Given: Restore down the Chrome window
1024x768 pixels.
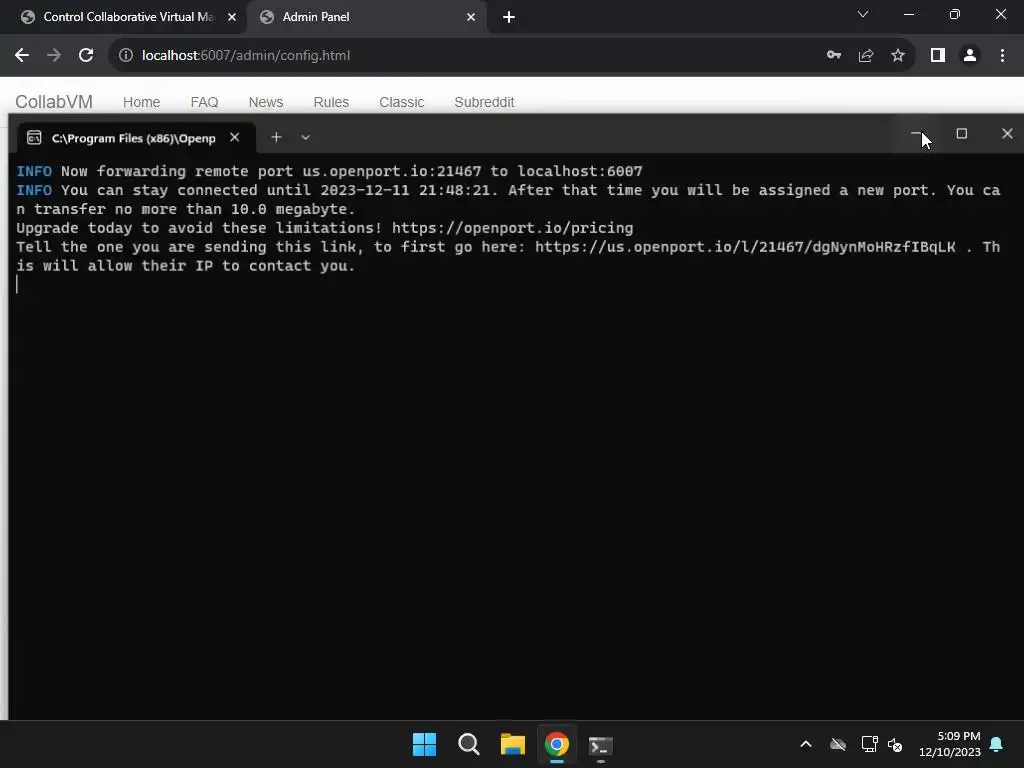Looking at the screenshot, I should (955, 14).
